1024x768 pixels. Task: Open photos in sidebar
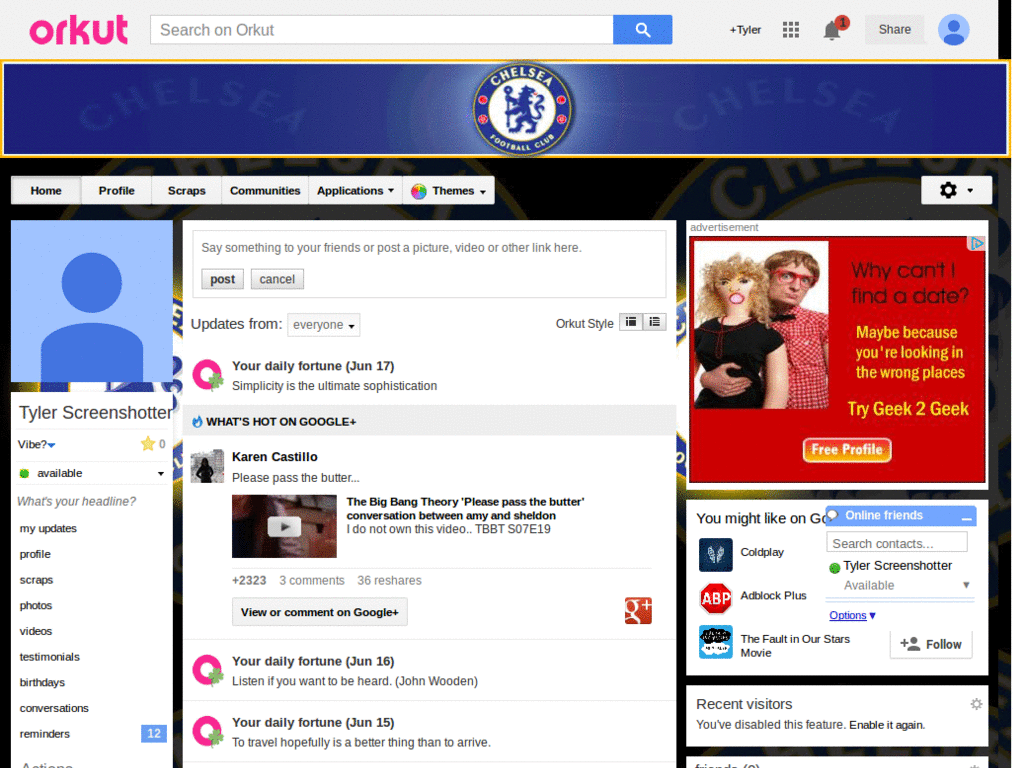point(36,605)
